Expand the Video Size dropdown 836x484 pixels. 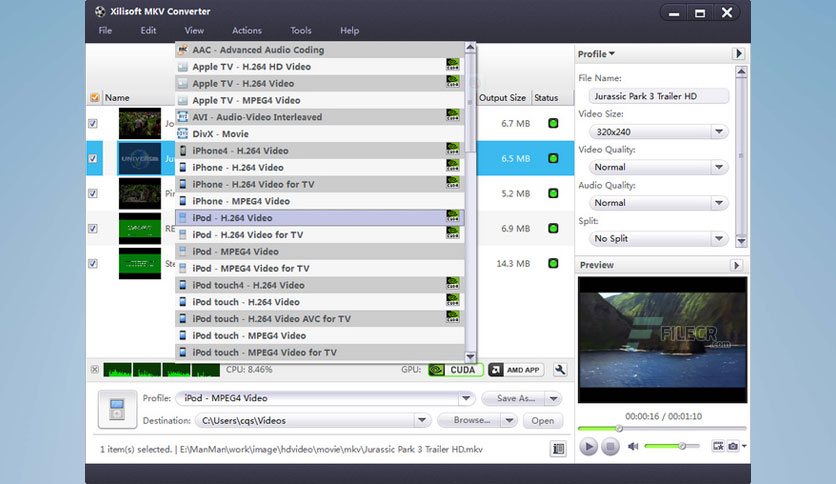(719, 132)
